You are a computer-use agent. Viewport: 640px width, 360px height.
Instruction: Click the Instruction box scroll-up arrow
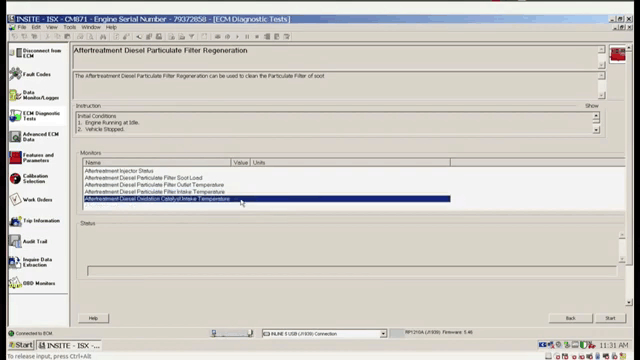point(596,116)
